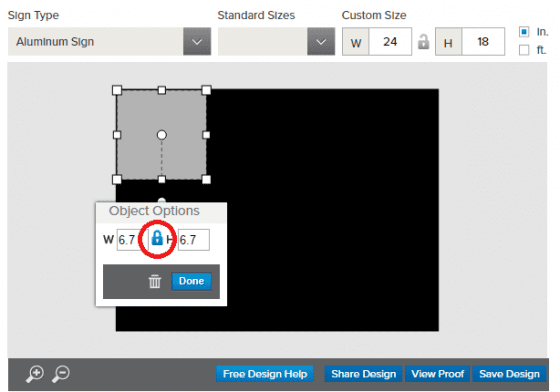Click the right-middle handle of gray square
560x392 pixels.
pyautogui.click(x=206, y=135)
